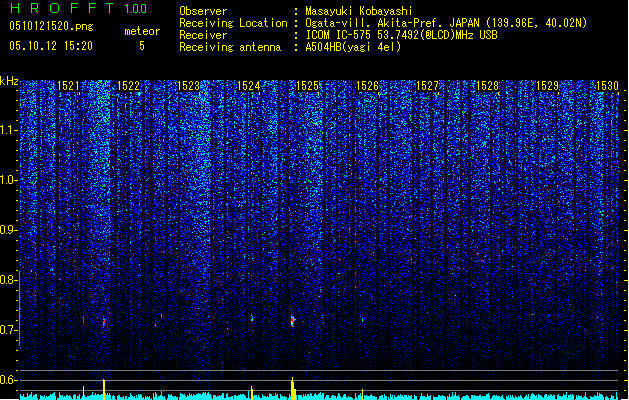Click the tallest yellow power spike near 1525

(x=293, y=389)
